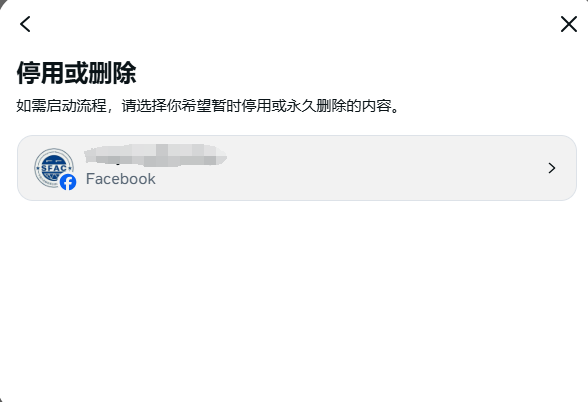Click the blue Facebook logo badge
588x402 pixels.
68,182
